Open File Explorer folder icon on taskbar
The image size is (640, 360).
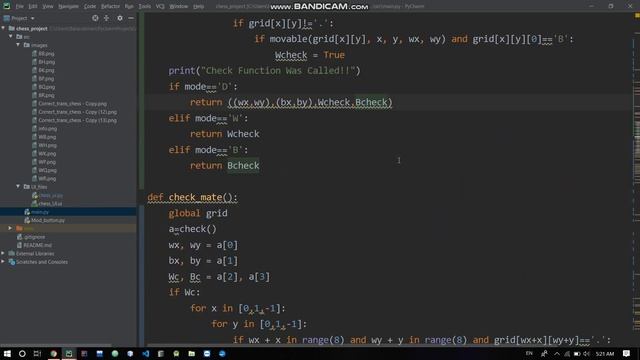click(x=191, y=353)
